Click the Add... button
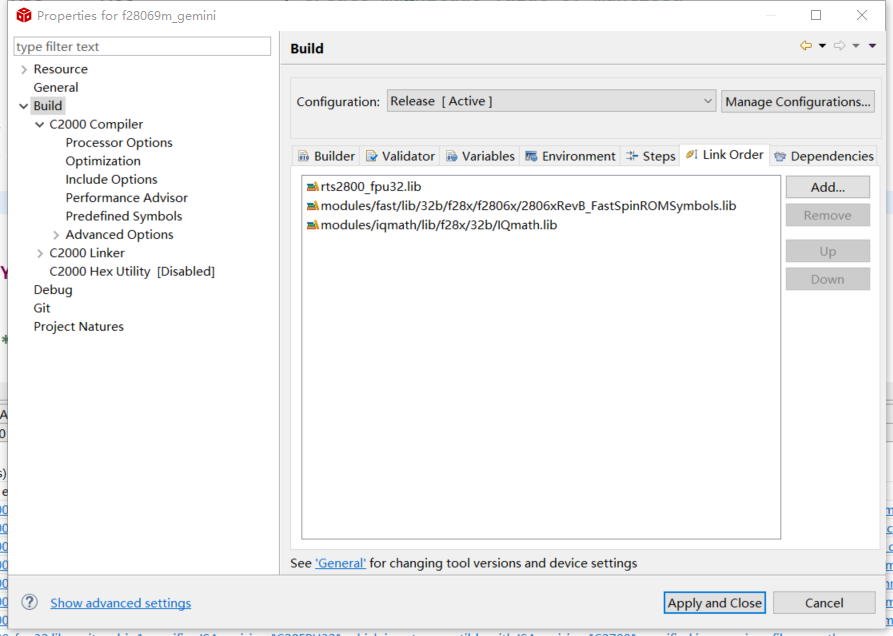Viewport: 893px width, 636px height. (x=828, y=187)
